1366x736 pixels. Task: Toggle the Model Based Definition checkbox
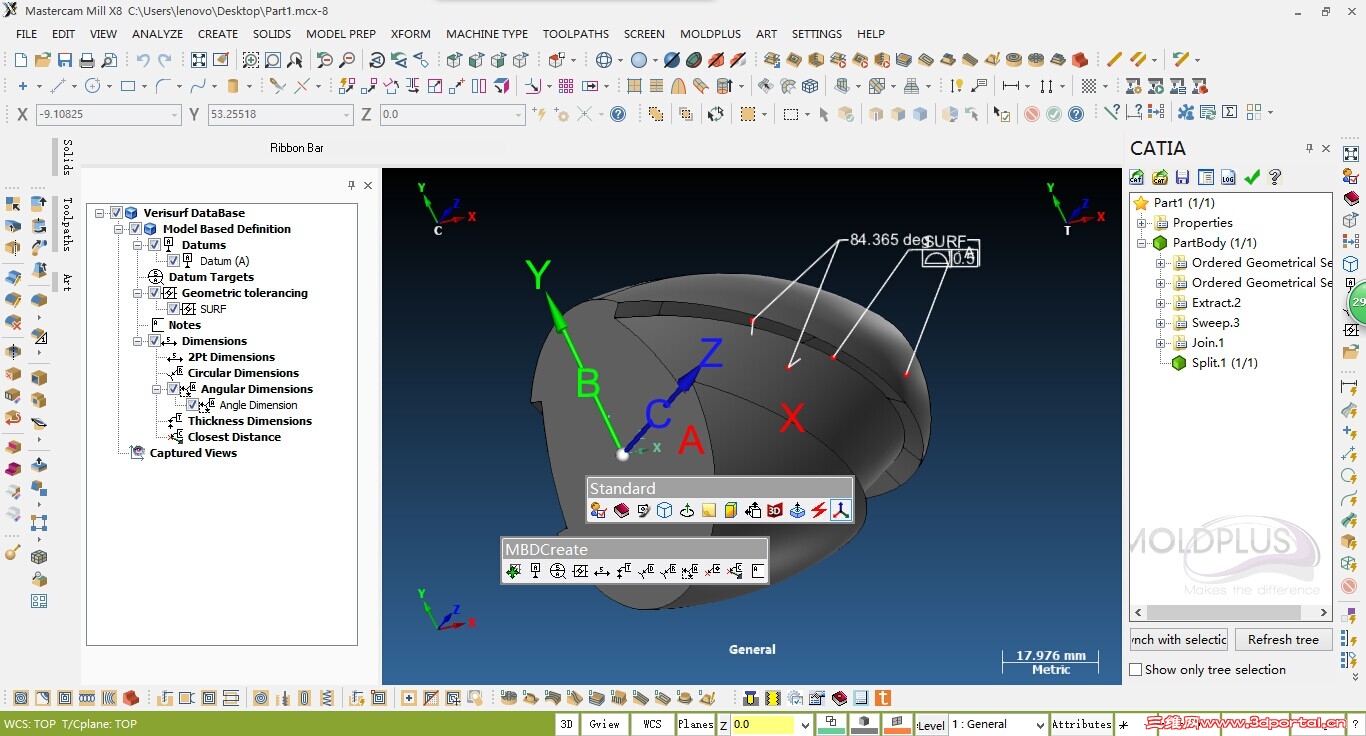point(136,229)
